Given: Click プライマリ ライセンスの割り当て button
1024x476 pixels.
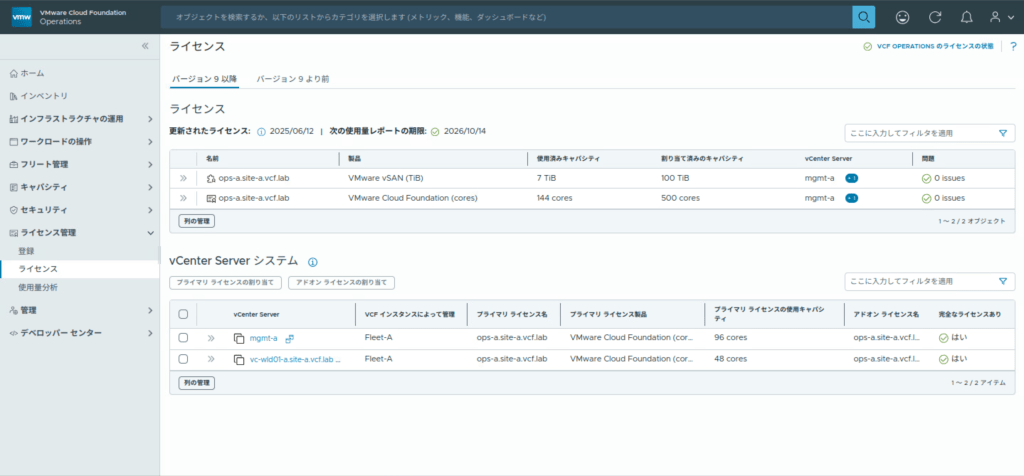Looking at the screenshot, I should click(226, 283).
